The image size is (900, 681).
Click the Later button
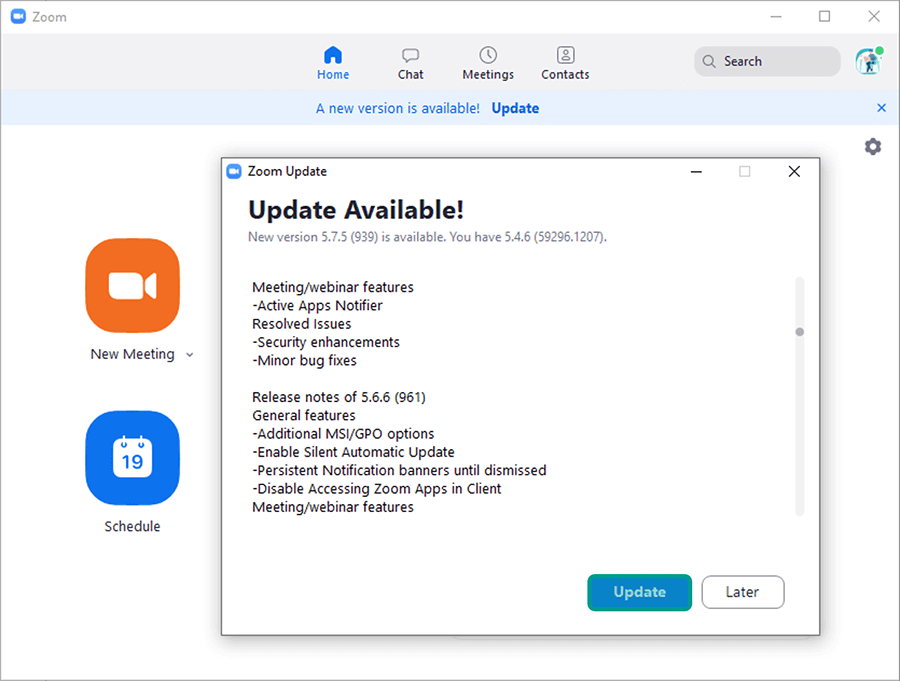(x=742, y=592)
